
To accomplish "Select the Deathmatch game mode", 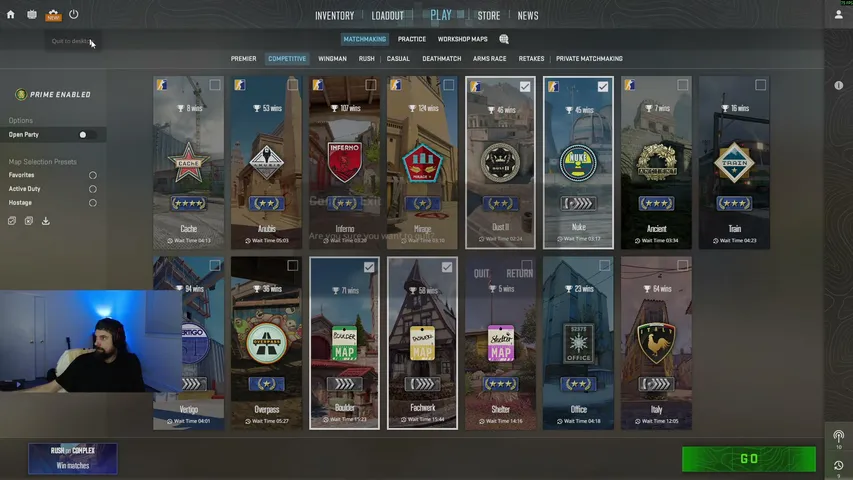I will pyautogui.click(x=442, y=59).
